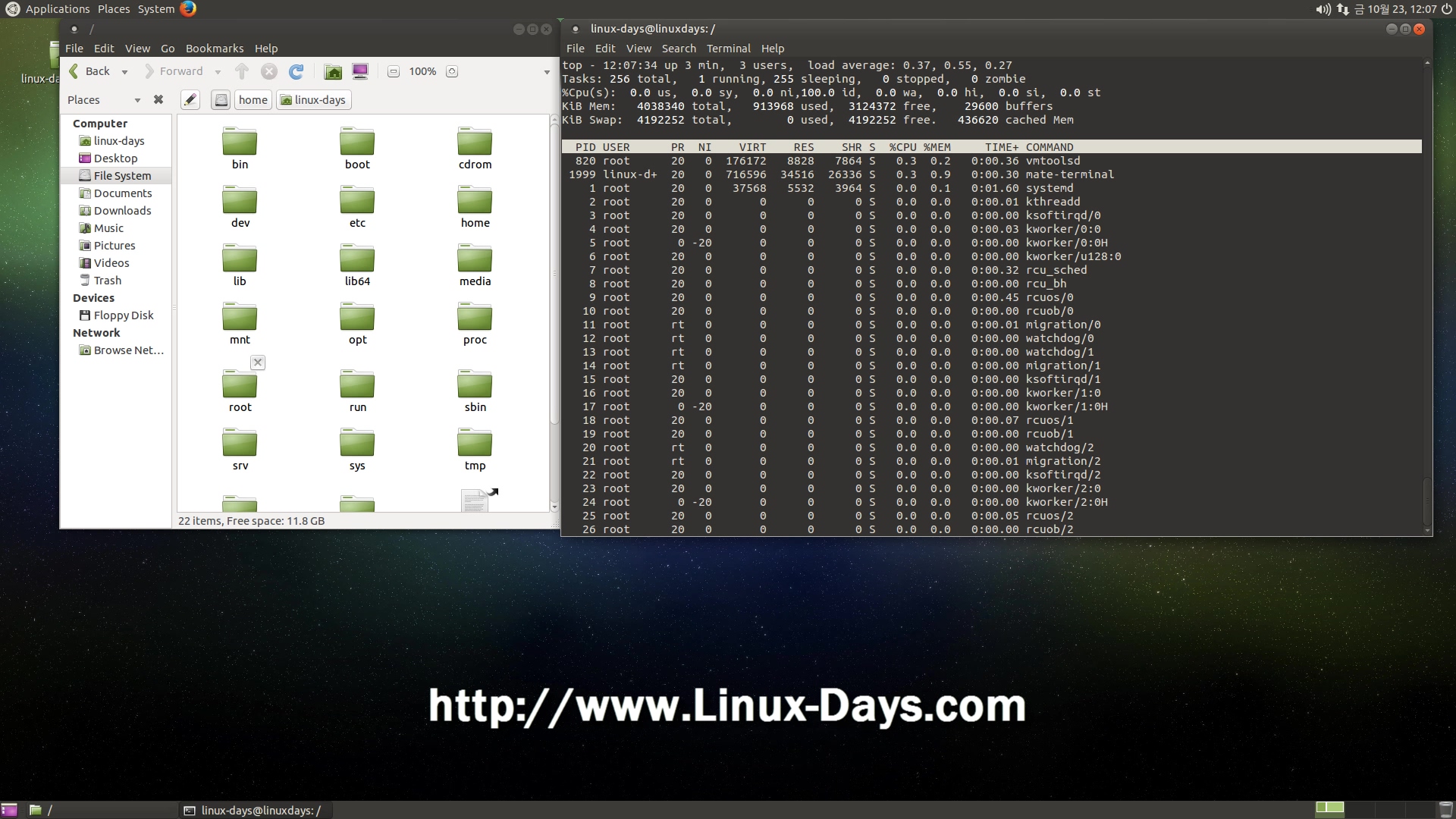This screenshot has height=819, width=1456.
Task: Select the home path button
Action: pyautogui.click(x=253, y=99)
